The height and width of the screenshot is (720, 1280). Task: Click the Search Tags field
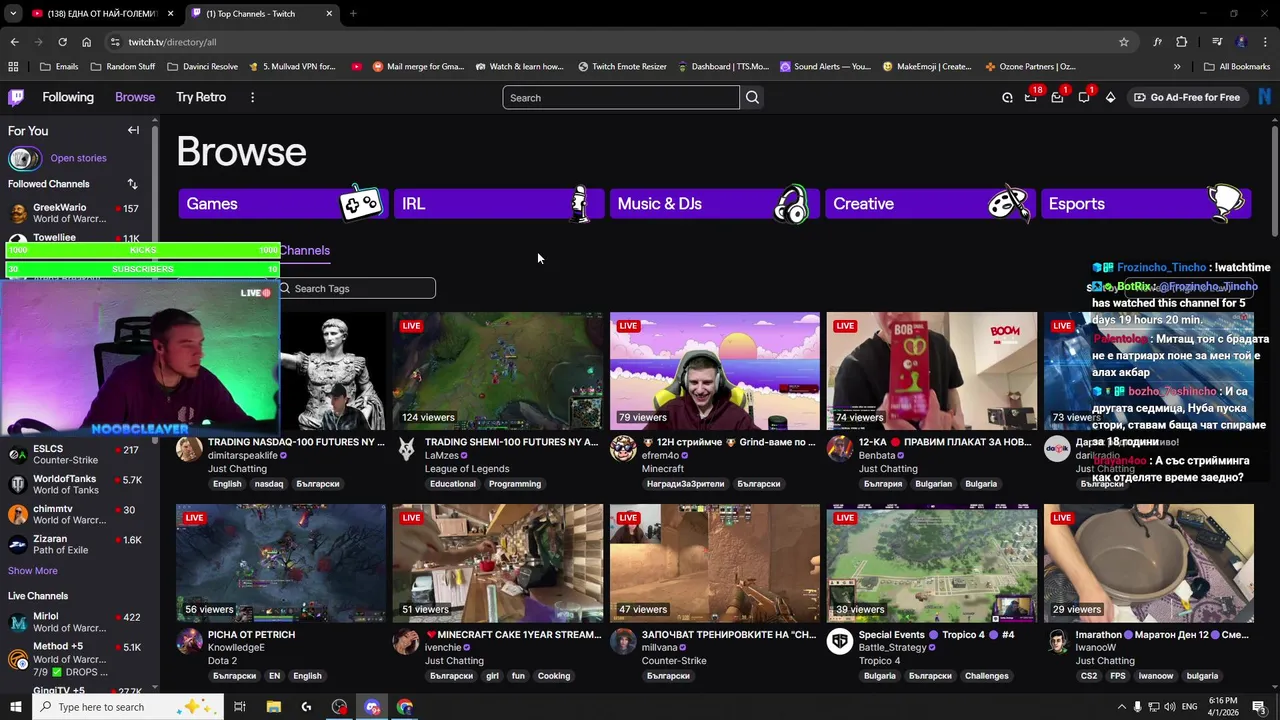(x=355, y=288)
